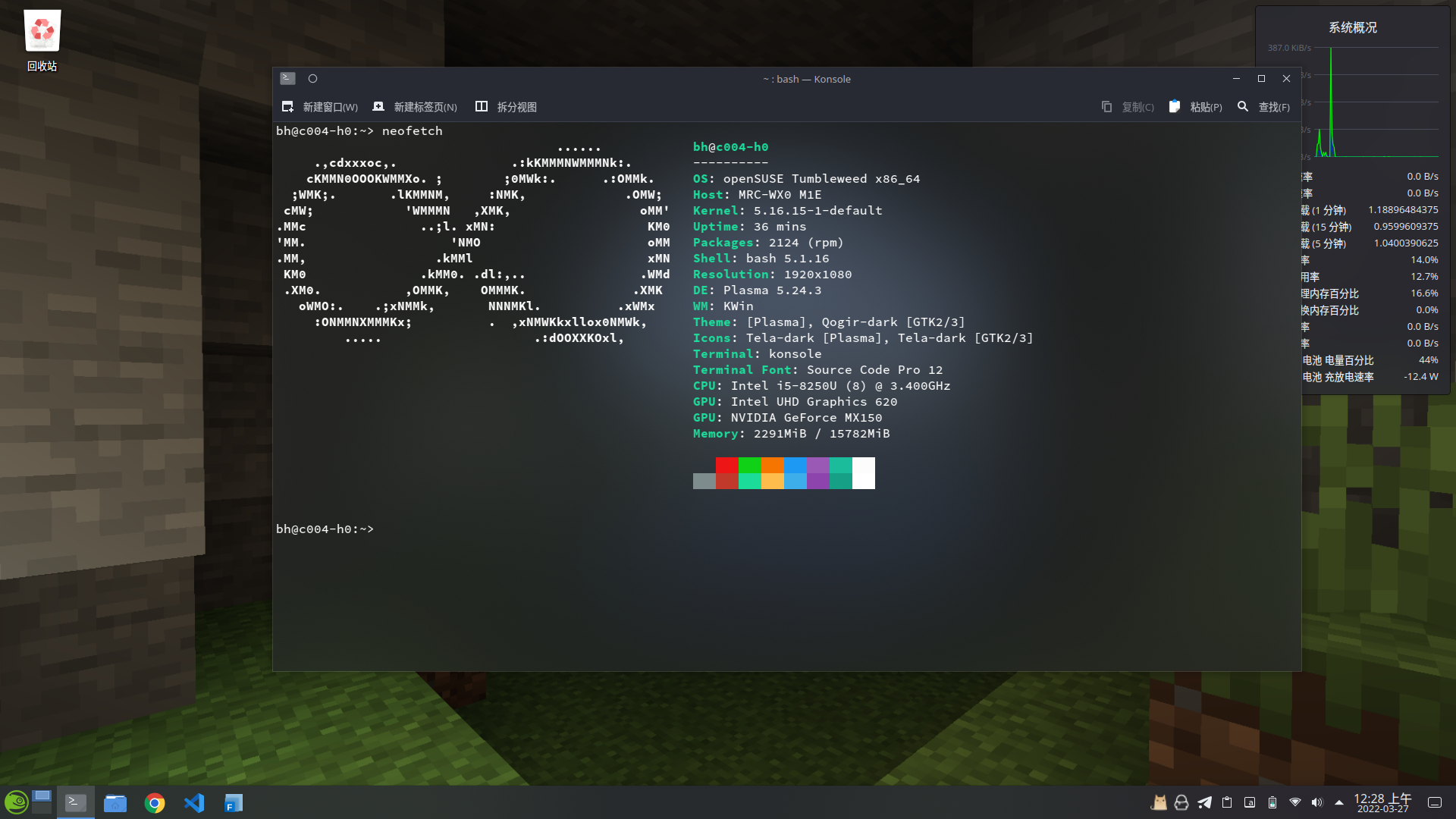Open the home folder file manager from taskbar
The image size is (1456, 819).
pyautogui.click(x=115, y=803)
